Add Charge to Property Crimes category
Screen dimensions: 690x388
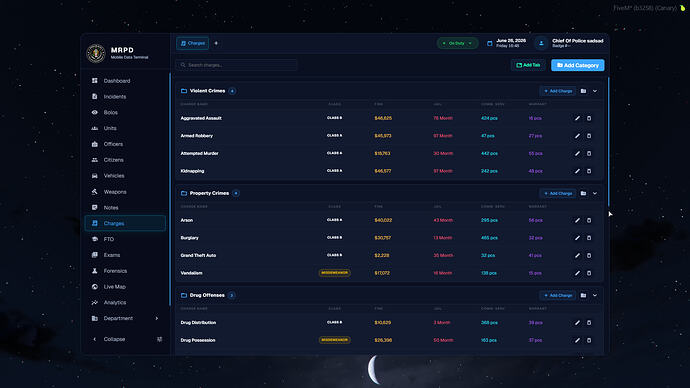coord(558,193)
